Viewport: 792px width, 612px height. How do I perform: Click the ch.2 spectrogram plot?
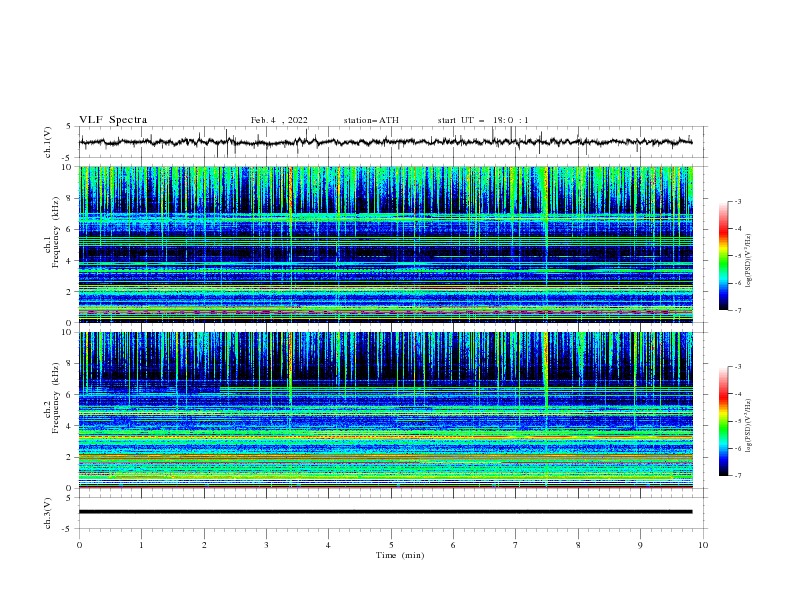click(x=385, y=410)
